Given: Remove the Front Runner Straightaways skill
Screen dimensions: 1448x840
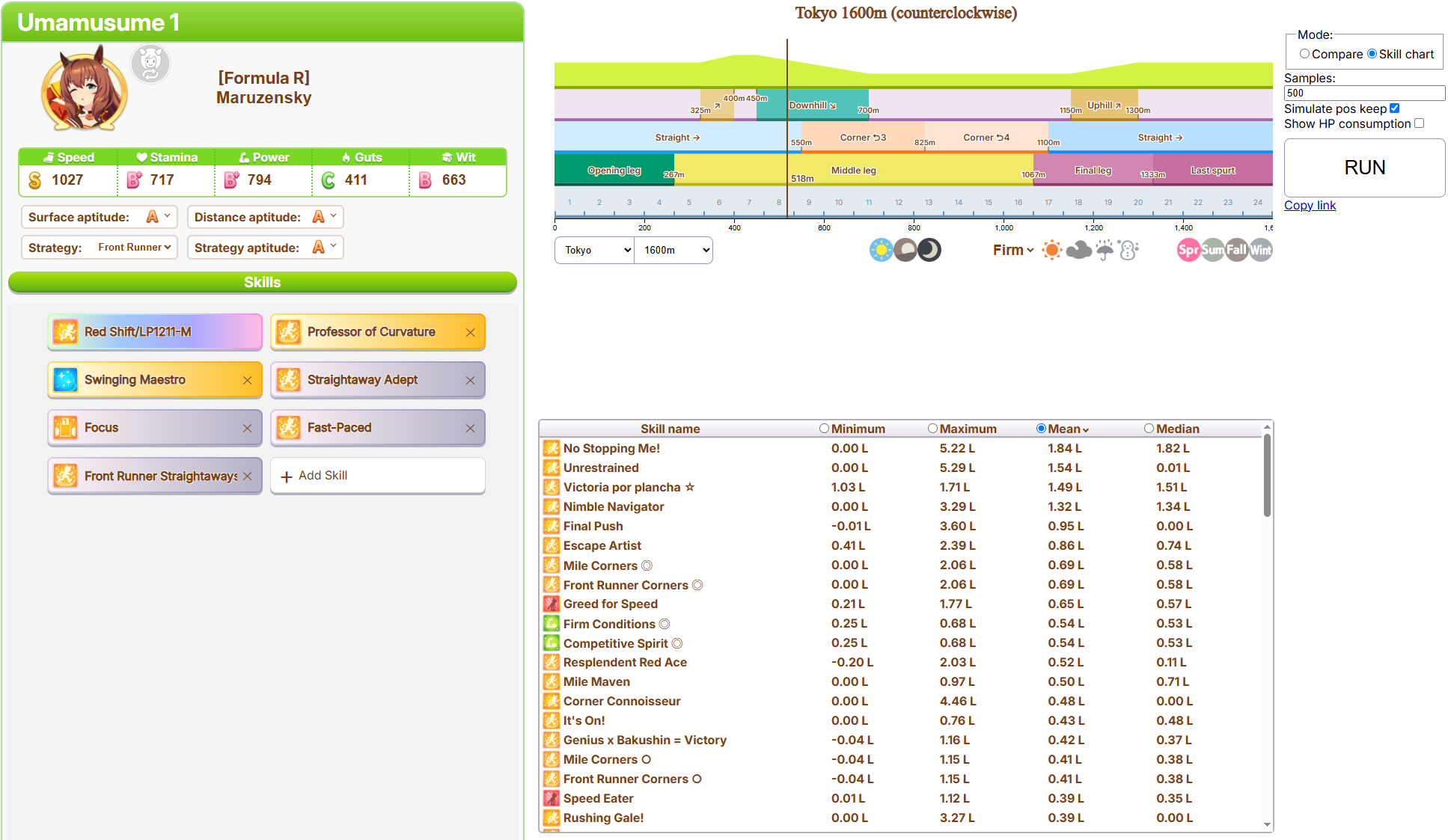Looking at the screenshot, I should point(247,476).
